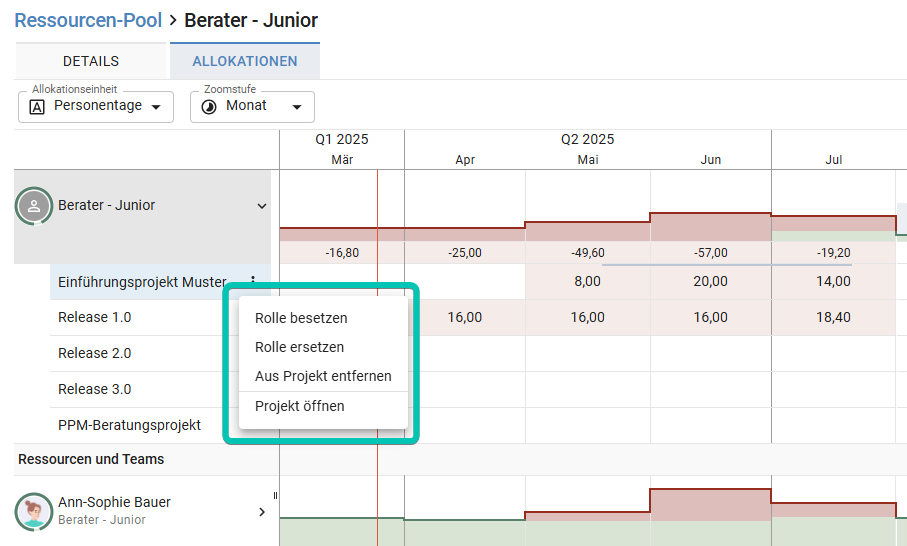Viewport: 907px width, 546px height.
Task: Select the Release 2.0 project row
Action: tap(95, 353)
